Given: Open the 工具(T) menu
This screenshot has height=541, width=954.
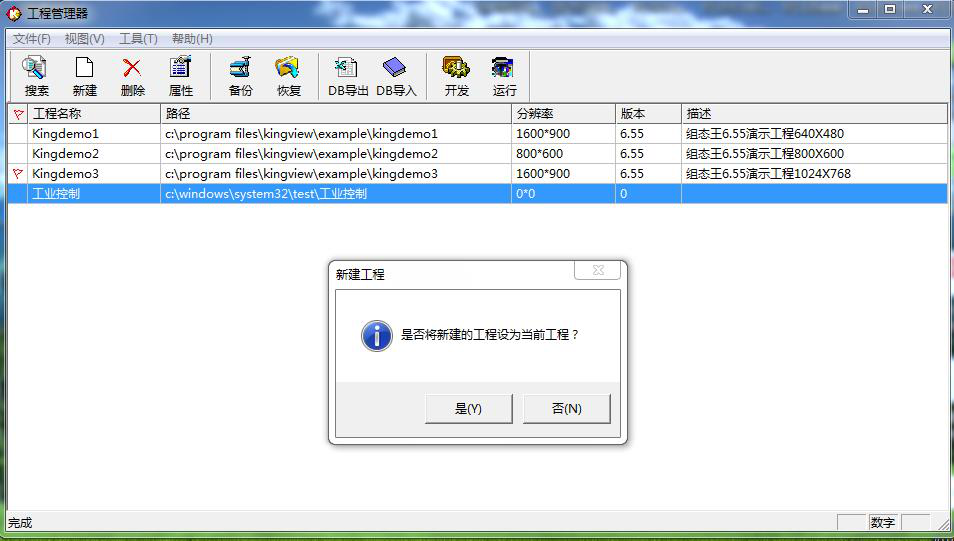Looking at the screenshot, I should click(x=138, y=39).
